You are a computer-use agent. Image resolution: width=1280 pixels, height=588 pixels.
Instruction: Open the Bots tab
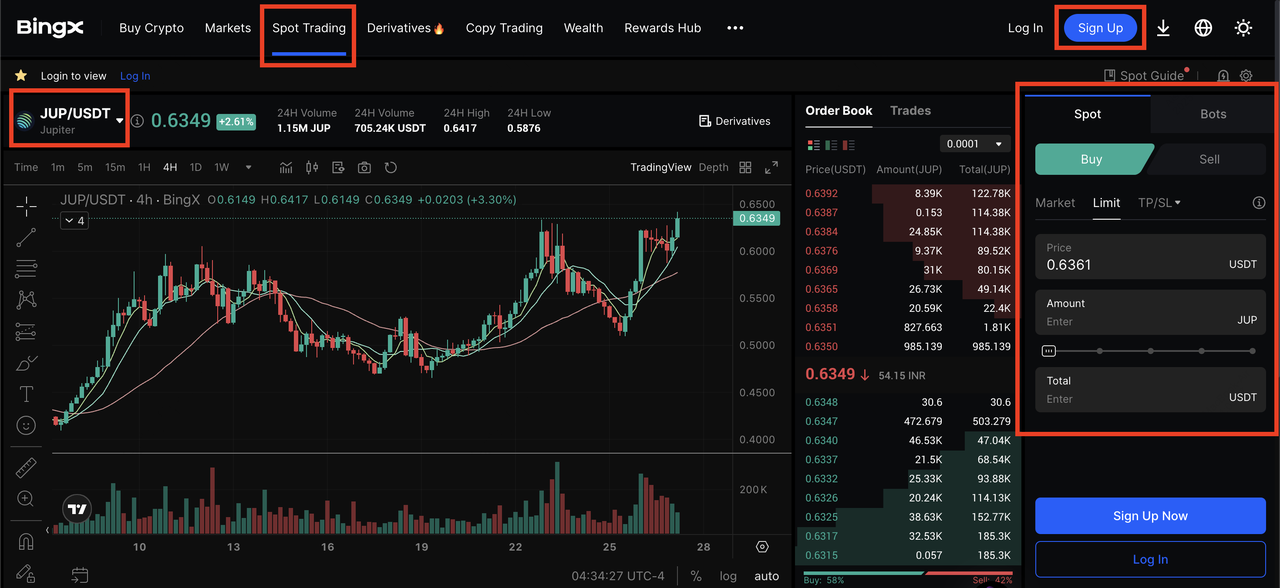tap(1213, 114)
